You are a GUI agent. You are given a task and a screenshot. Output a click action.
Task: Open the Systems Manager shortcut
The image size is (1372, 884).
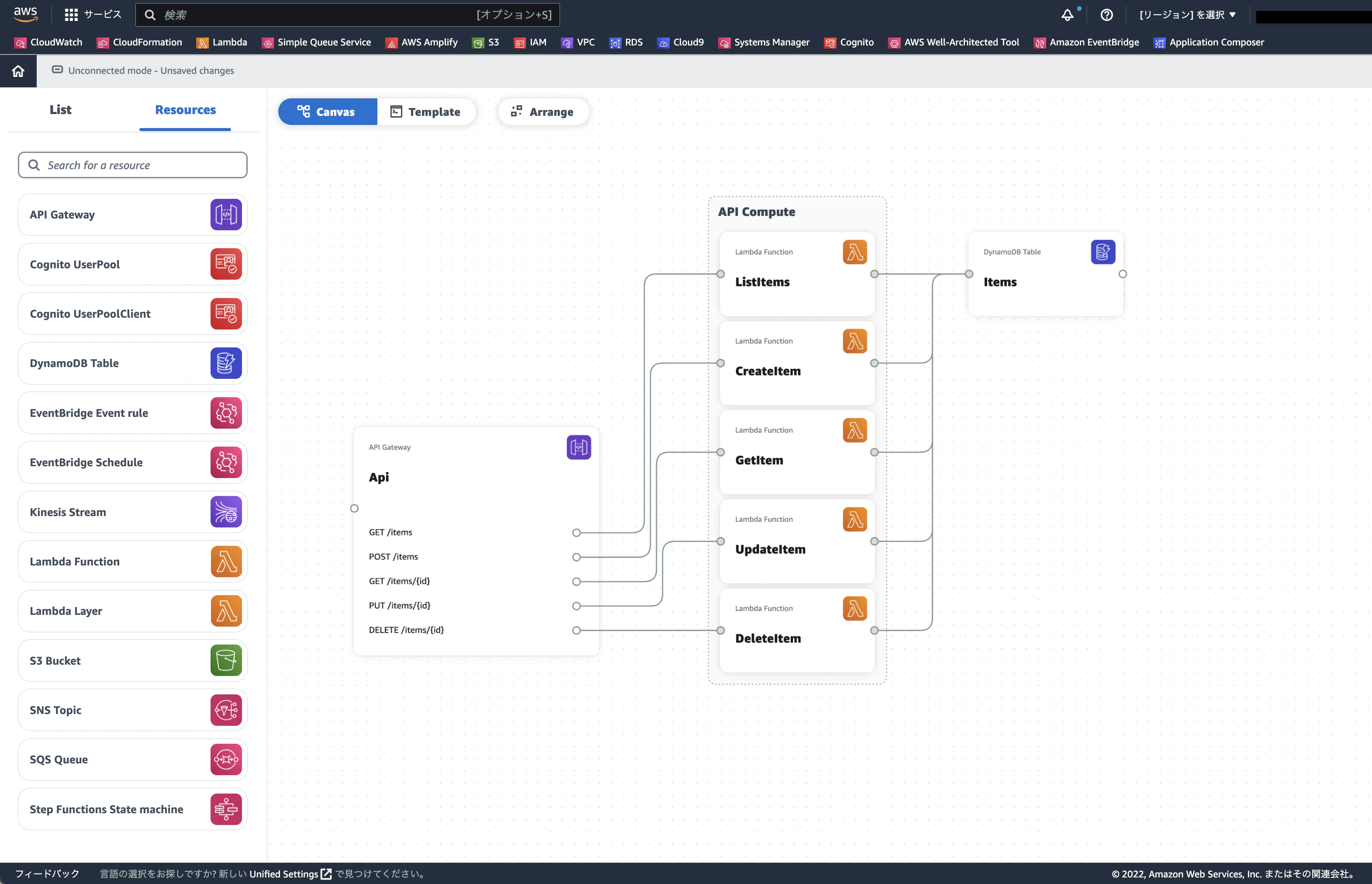point(764,42)
